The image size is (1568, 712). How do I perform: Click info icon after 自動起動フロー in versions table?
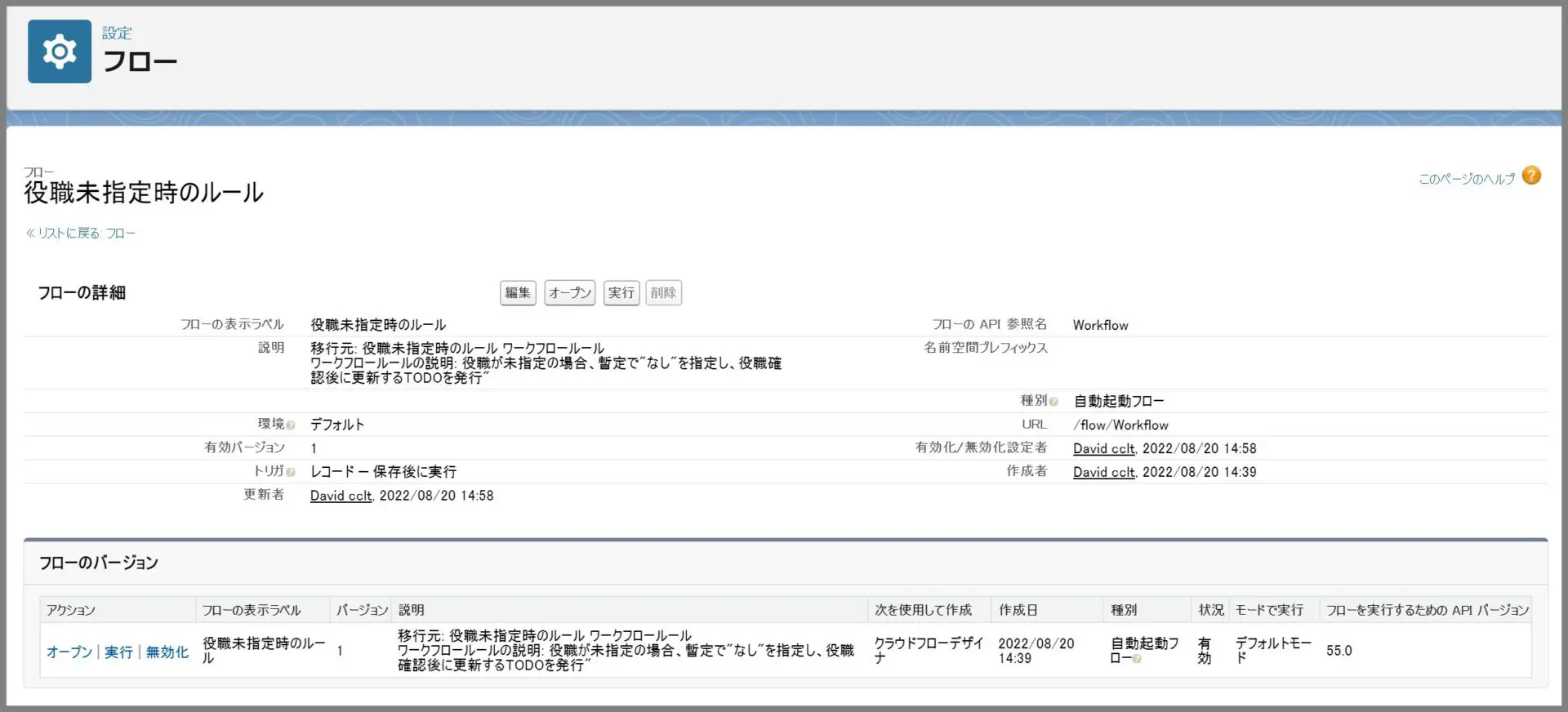pos(1137,659)
